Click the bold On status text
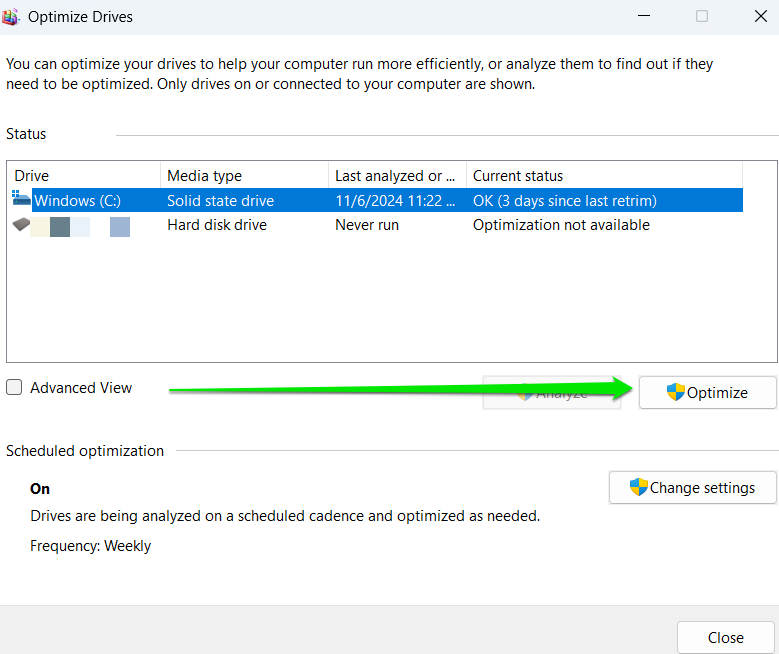The image size is (779, 654). pos(40,489)
